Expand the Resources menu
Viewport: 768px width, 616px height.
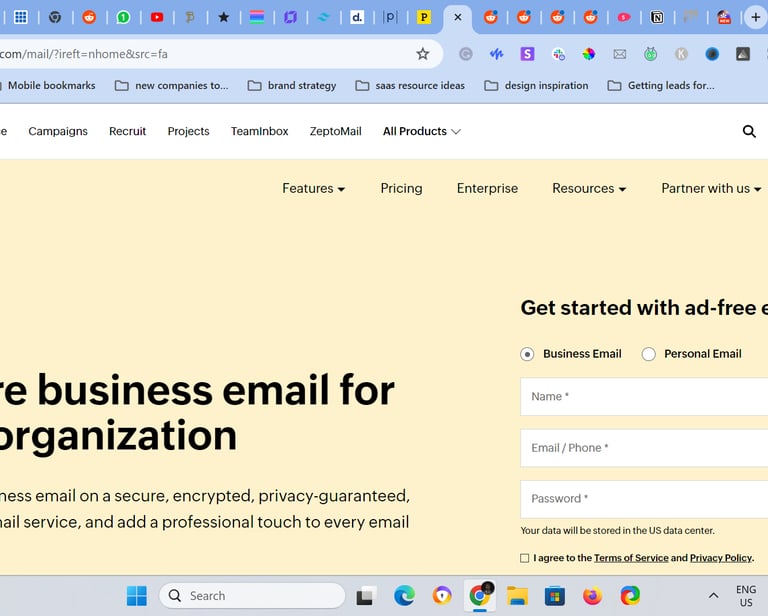point(589,189)
